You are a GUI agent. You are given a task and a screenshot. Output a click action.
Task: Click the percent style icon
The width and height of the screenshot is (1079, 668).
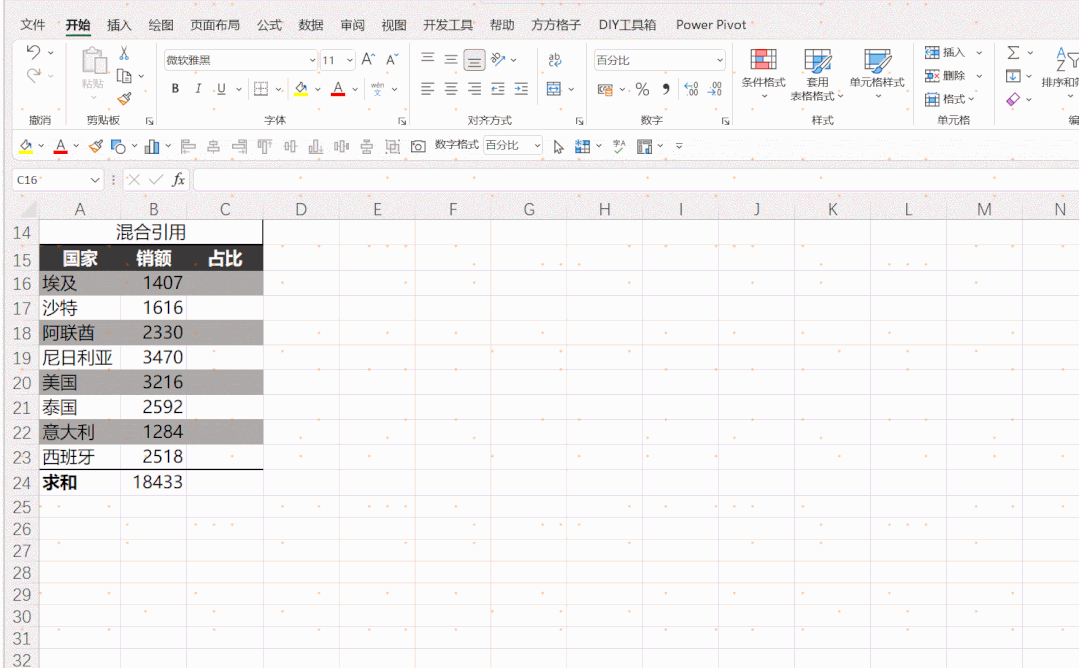click(x=642, y=89)
